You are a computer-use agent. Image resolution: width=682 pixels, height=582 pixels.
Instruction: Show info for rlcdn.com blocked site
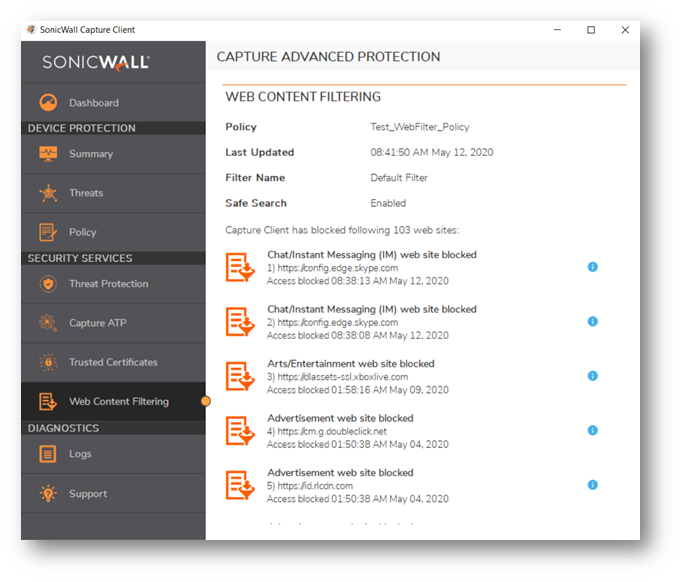592,485
